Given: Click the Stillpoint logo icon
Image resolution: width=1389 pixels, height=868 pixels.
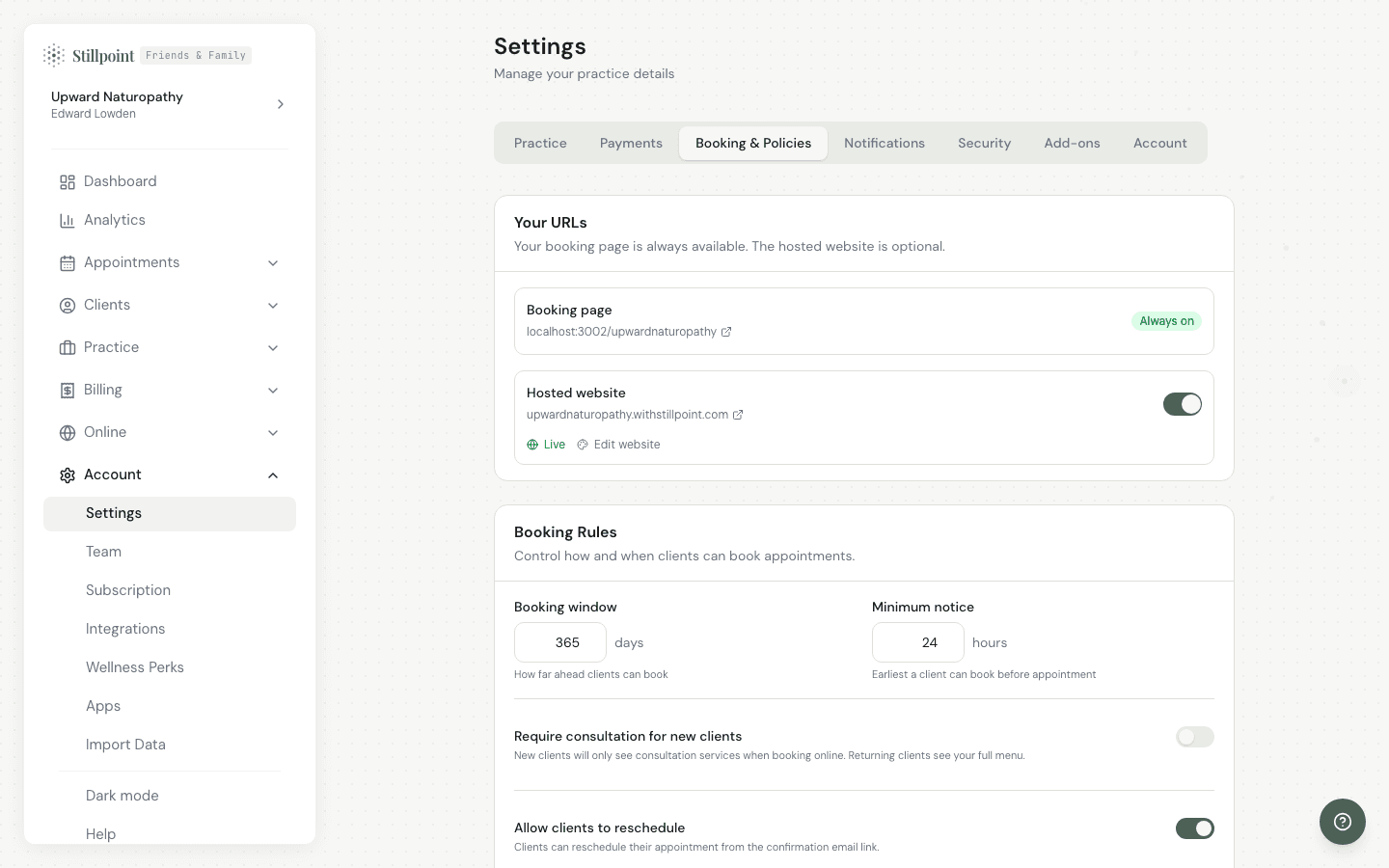Looking at the screenshot, I should coord(54,56).
